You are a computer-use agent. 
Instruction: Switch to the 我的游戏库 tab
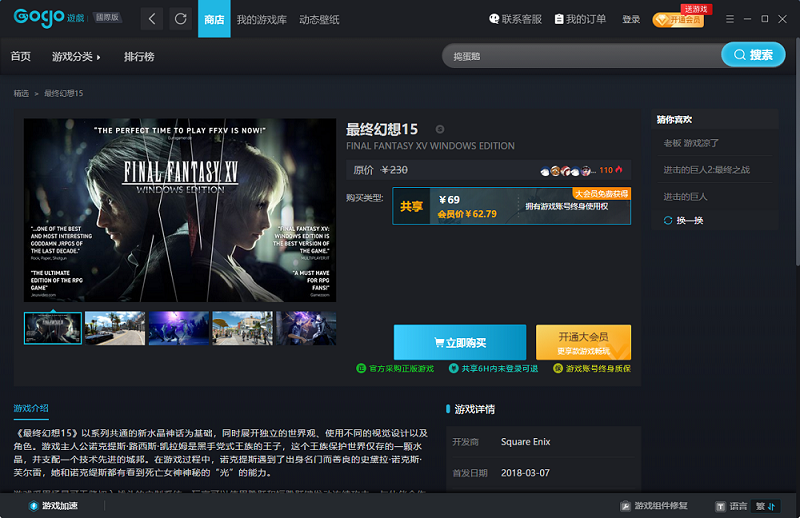tap(261, 19)
